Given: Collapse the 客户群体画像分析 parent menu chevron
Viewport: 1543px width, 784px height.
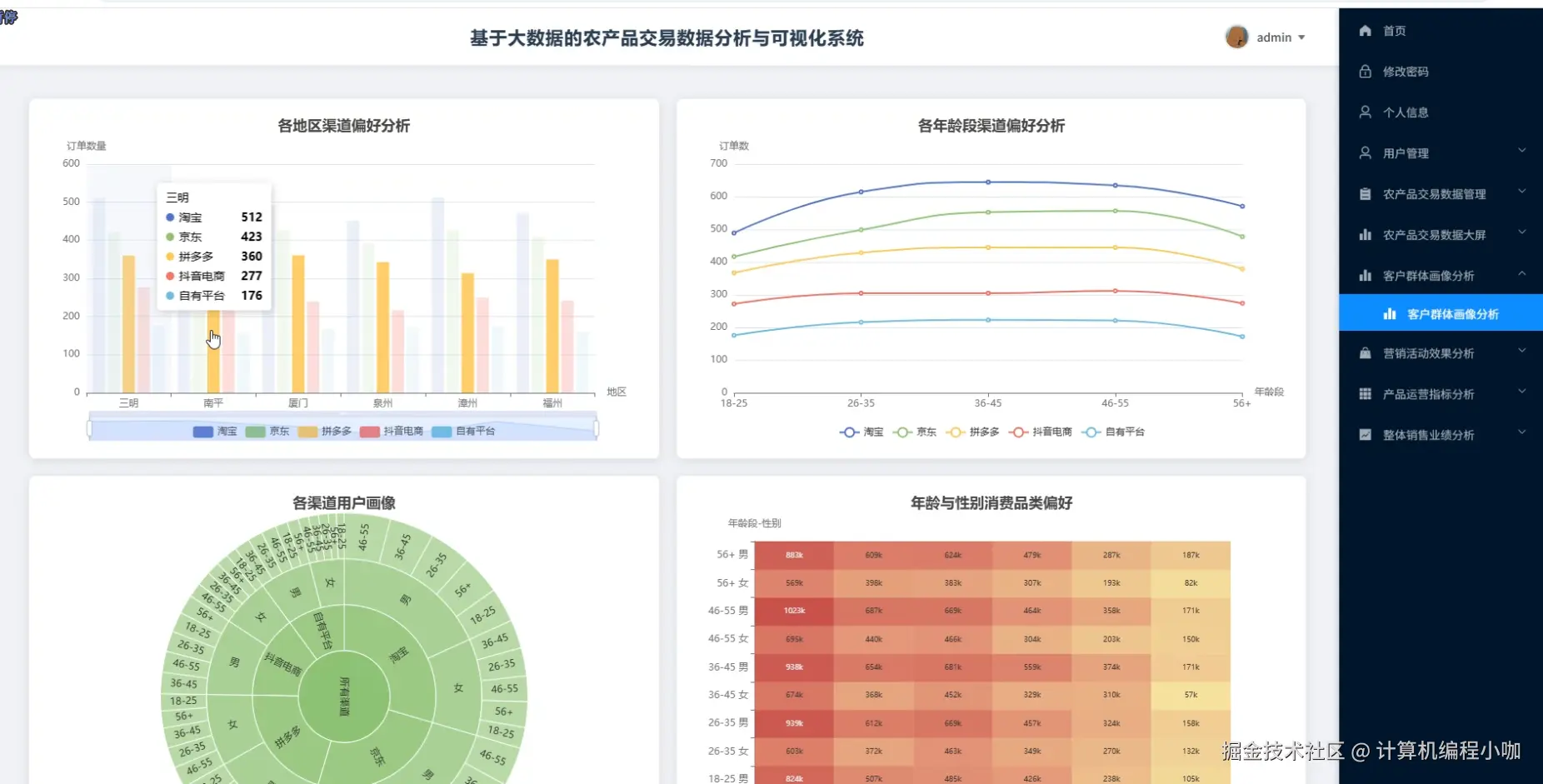Looking at the screenshot, I should (1521, 273).
